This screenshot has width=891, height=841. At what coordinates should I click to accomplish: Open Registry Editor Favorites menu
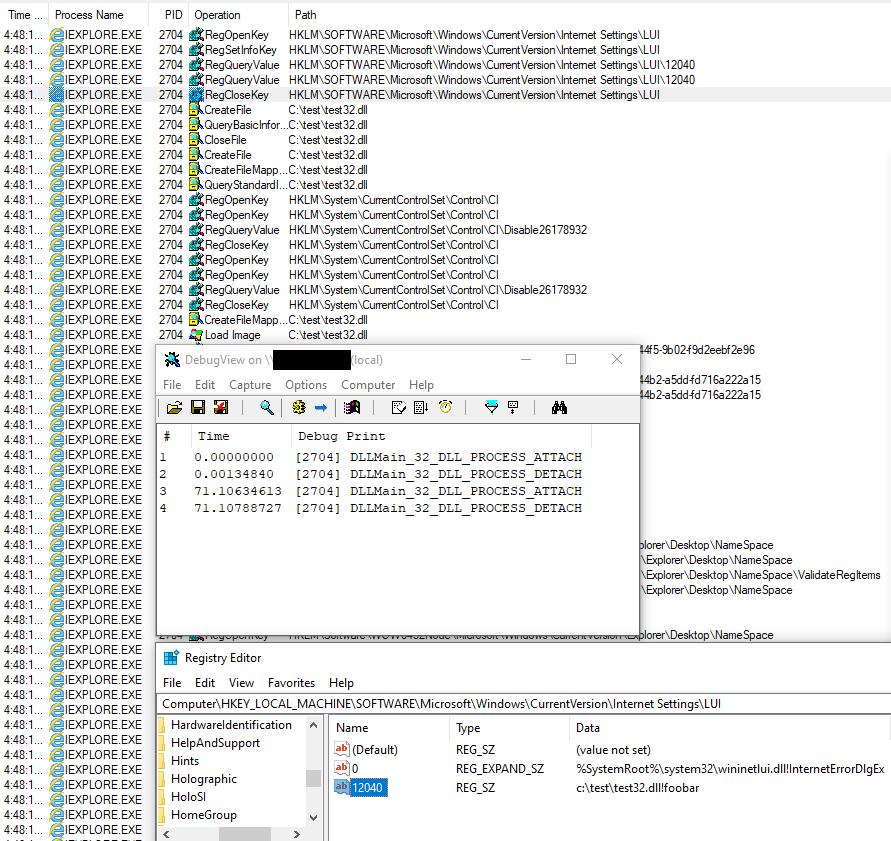click(292, 682)
